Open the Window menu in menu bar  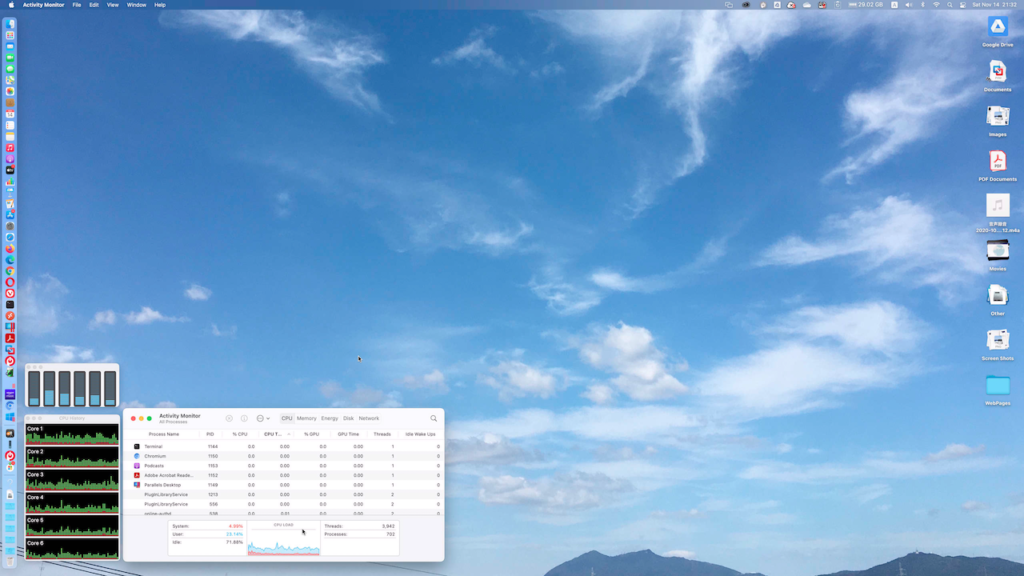[136, 5]
